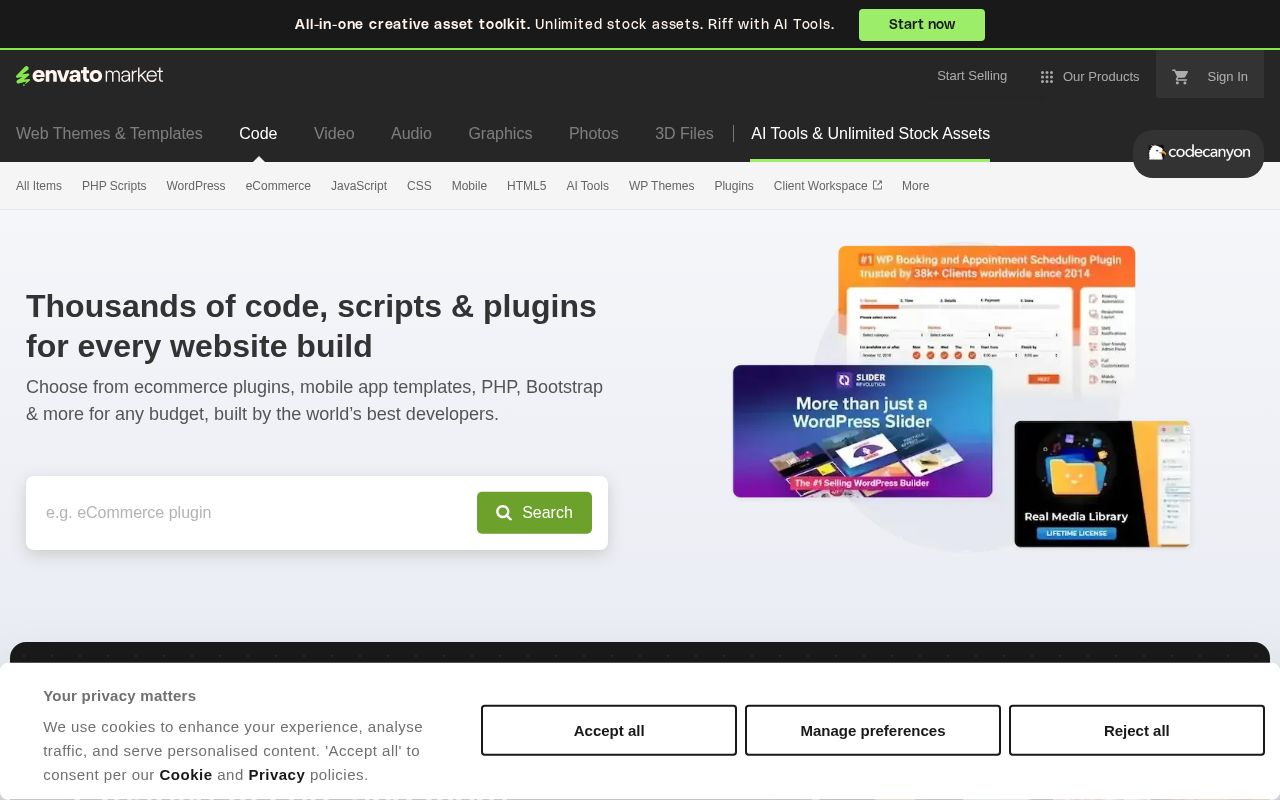Open the CSS category

pyautogui.click(x=419, y=186)
